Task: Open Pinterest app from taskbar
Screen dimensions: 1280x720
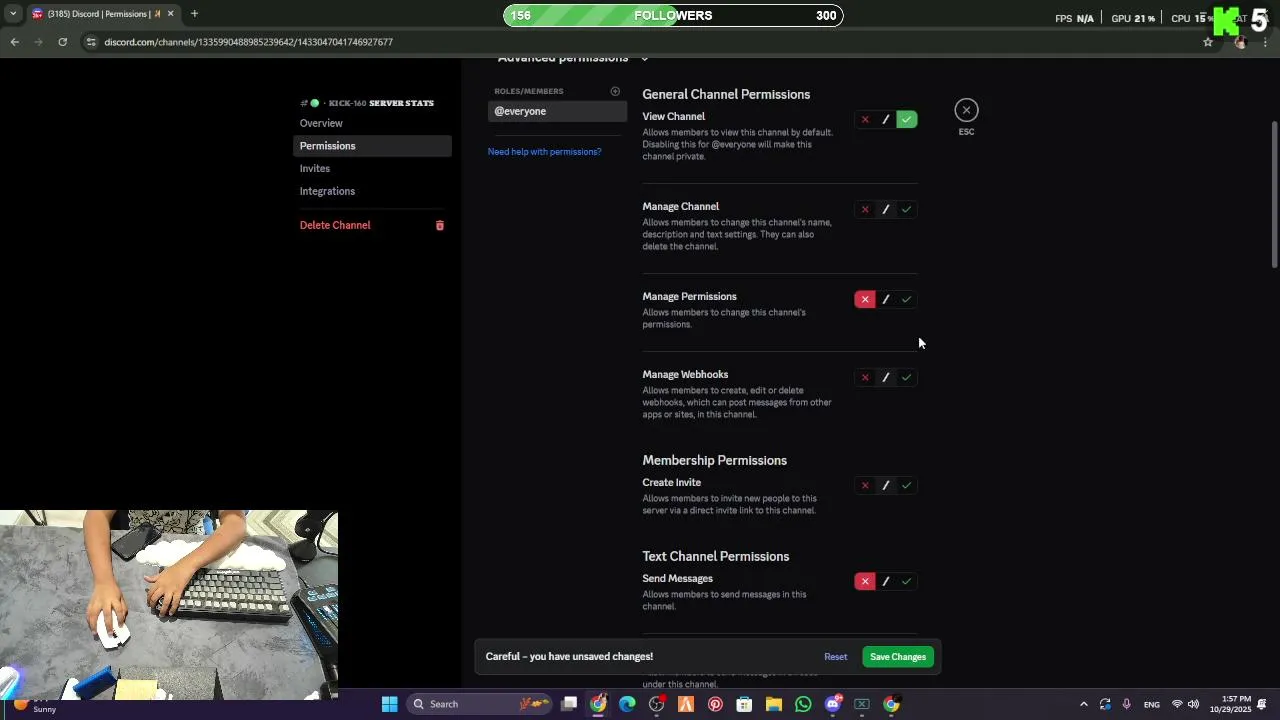Action: coord(715,704)
